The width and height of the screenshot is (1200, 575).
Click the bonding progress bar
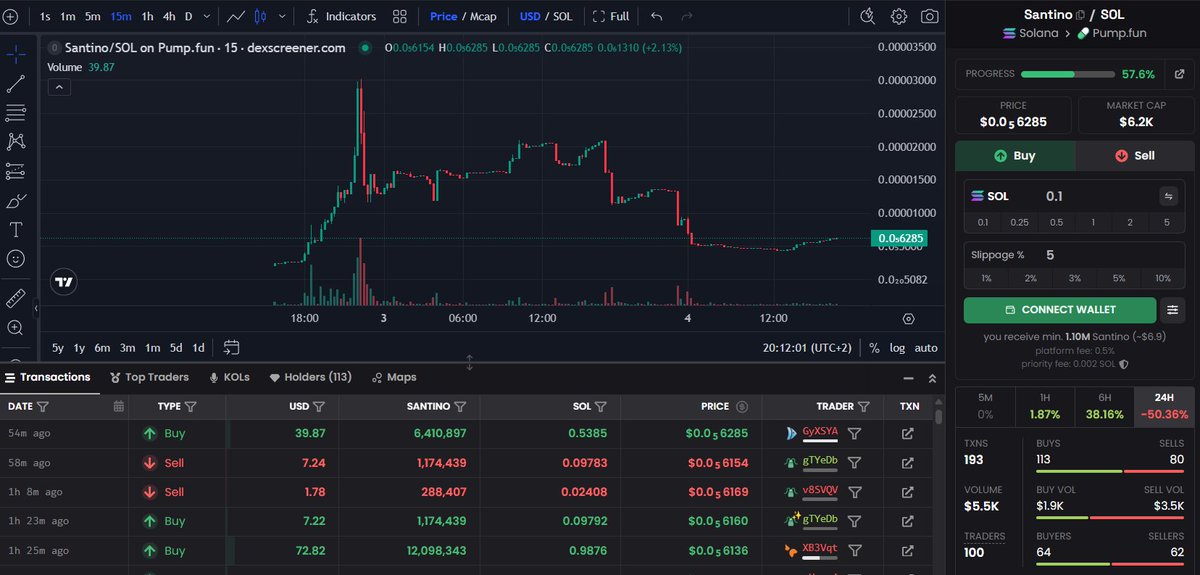1068,74
